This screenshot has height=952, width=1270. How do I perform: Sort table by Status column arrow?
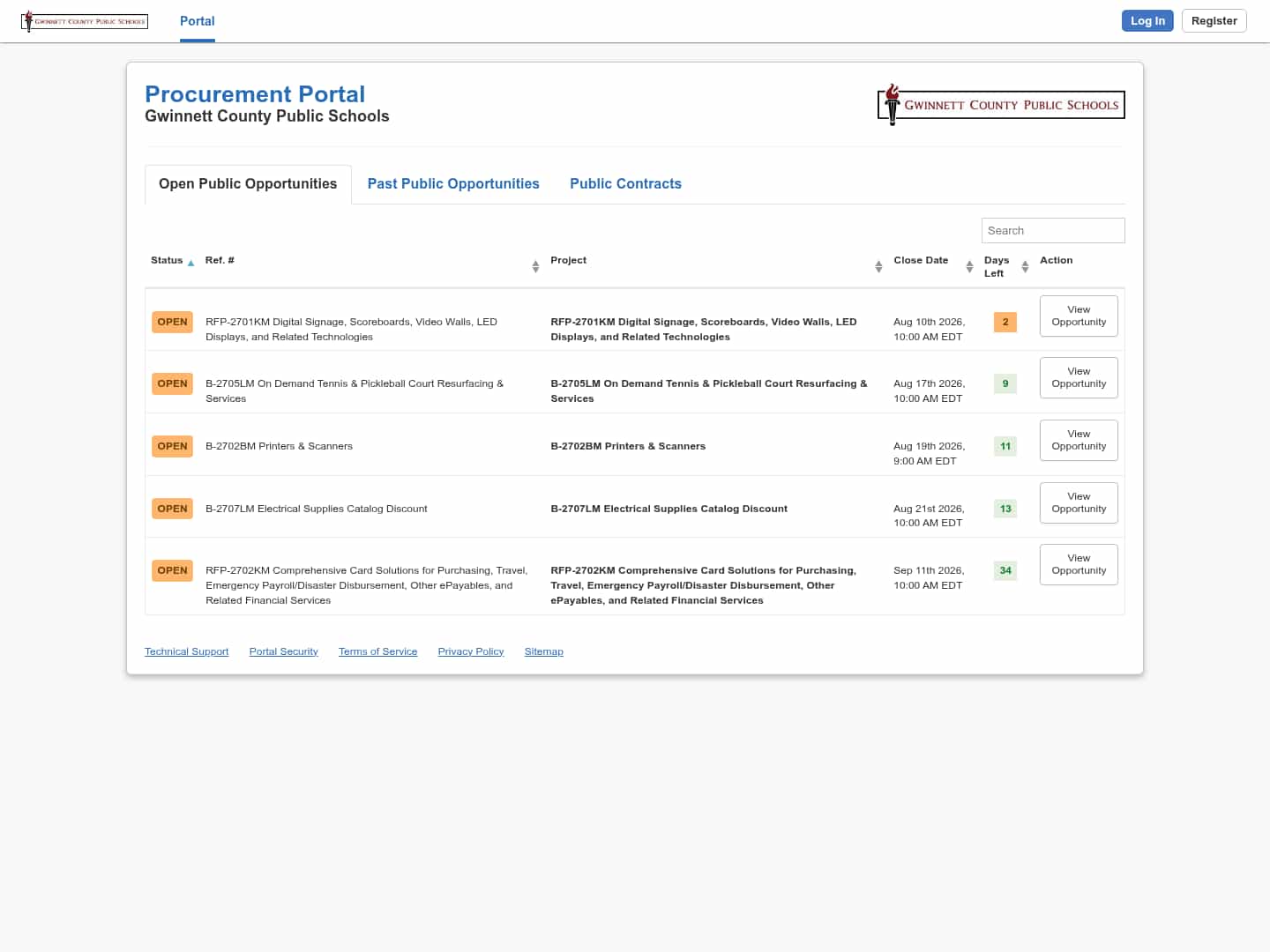190,263
